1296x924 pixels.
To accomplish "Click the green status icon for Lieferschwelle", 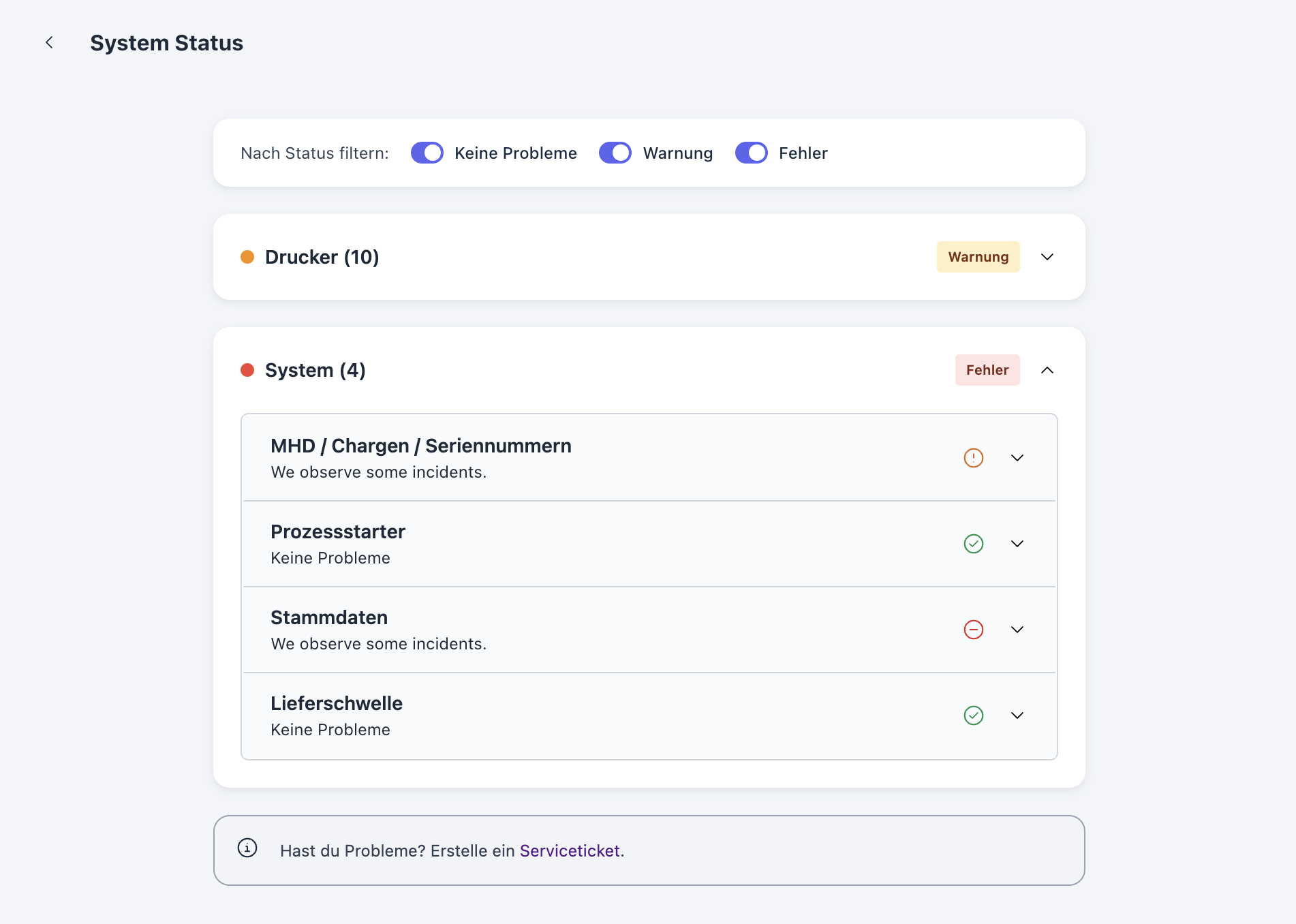I will [x=974, y=715].
